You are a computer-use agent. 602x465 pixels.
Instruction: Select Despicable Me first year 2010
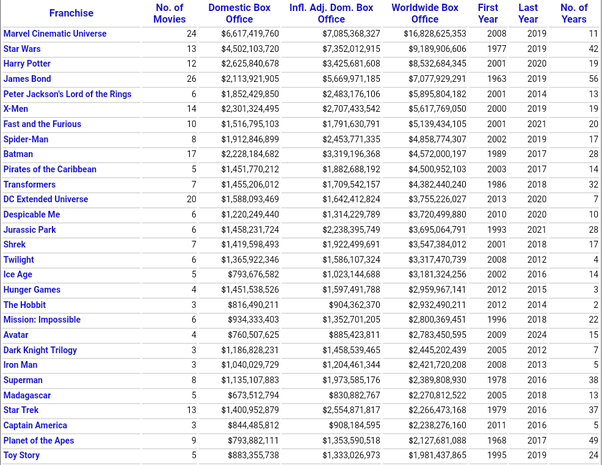(x=497, y=215)
